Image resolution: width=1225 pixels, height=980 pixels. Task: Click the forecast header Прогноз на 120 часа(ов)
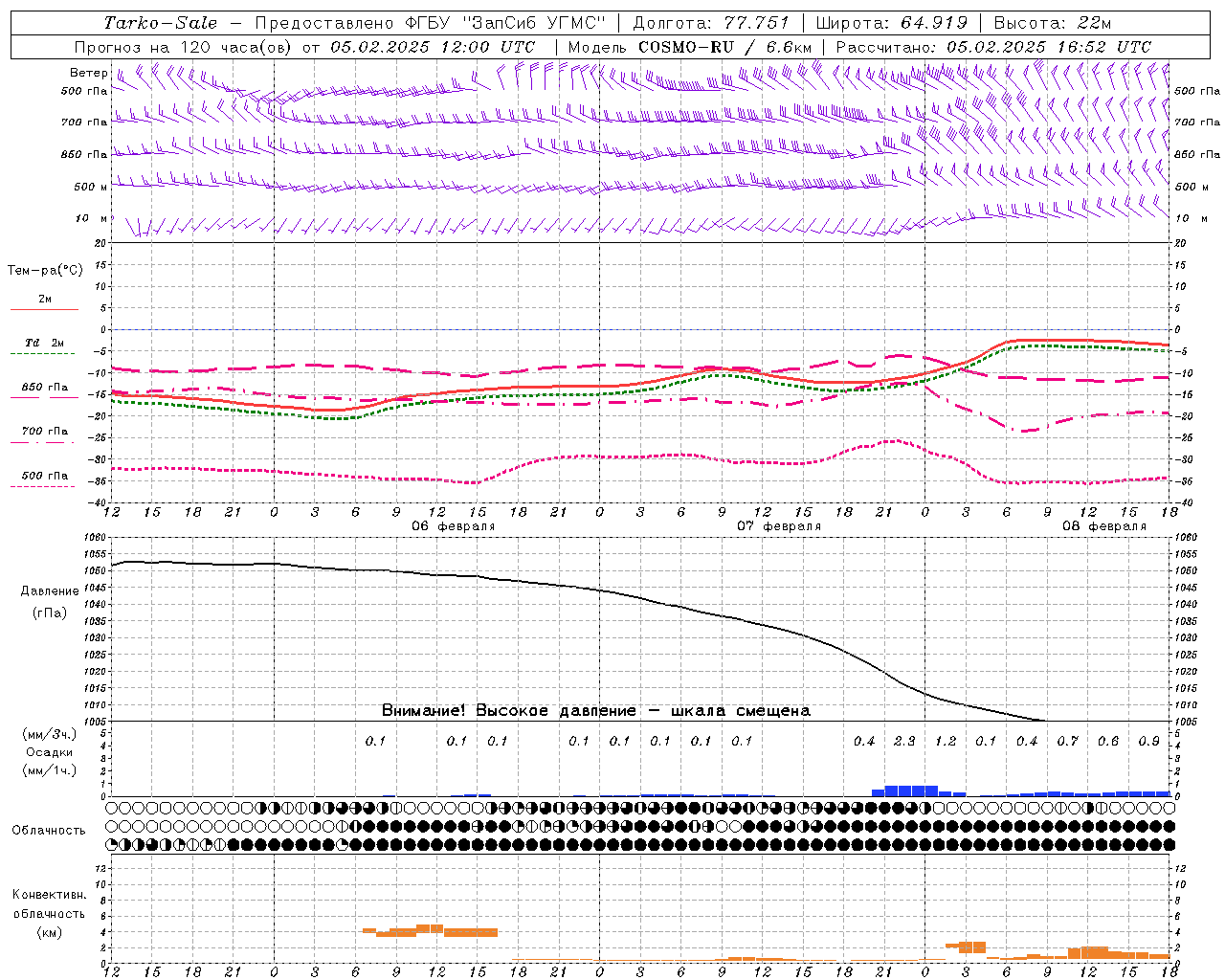tap(184, 47)
